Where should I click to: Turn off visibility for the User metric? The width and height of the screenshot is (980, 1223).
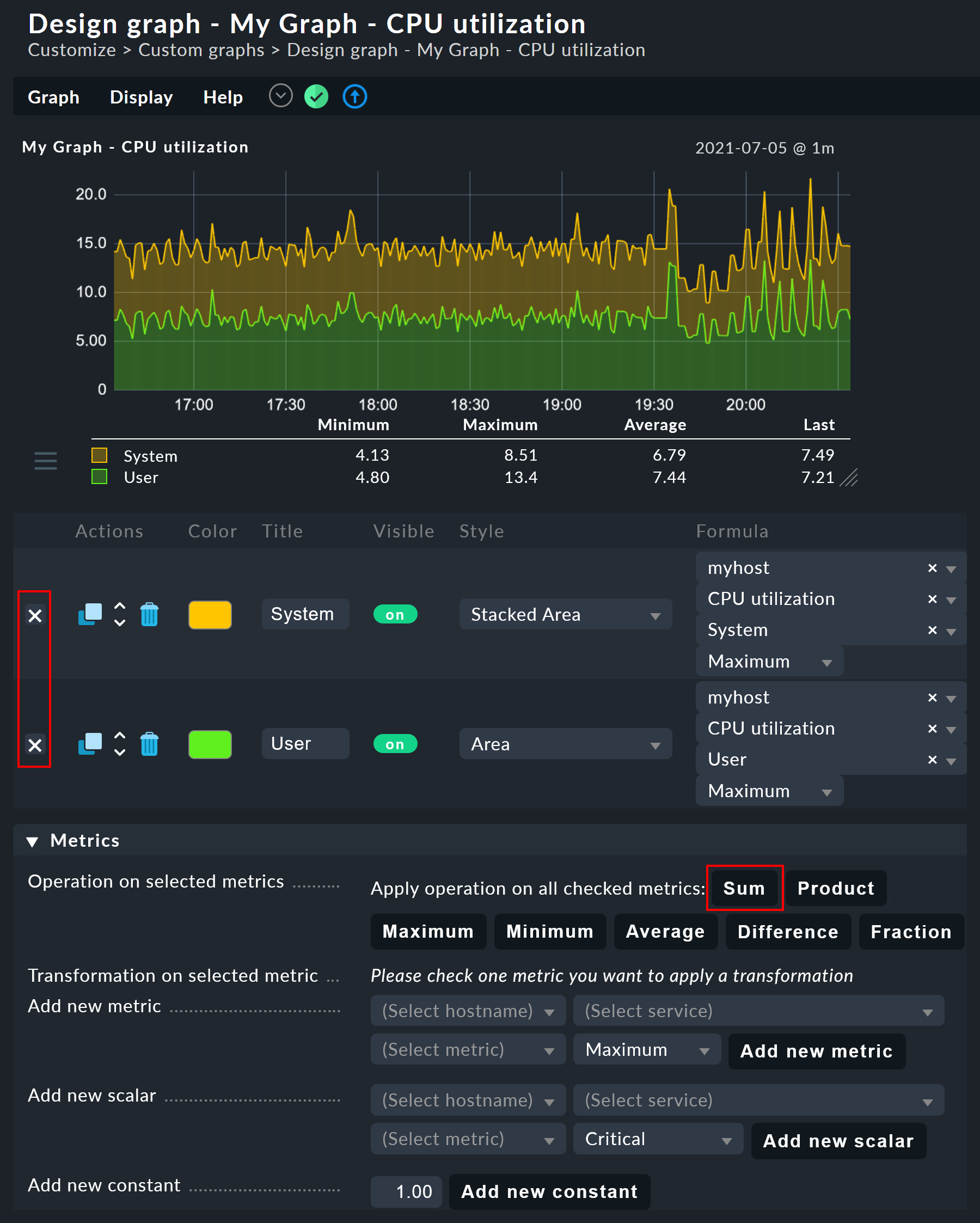pos(395,744)
